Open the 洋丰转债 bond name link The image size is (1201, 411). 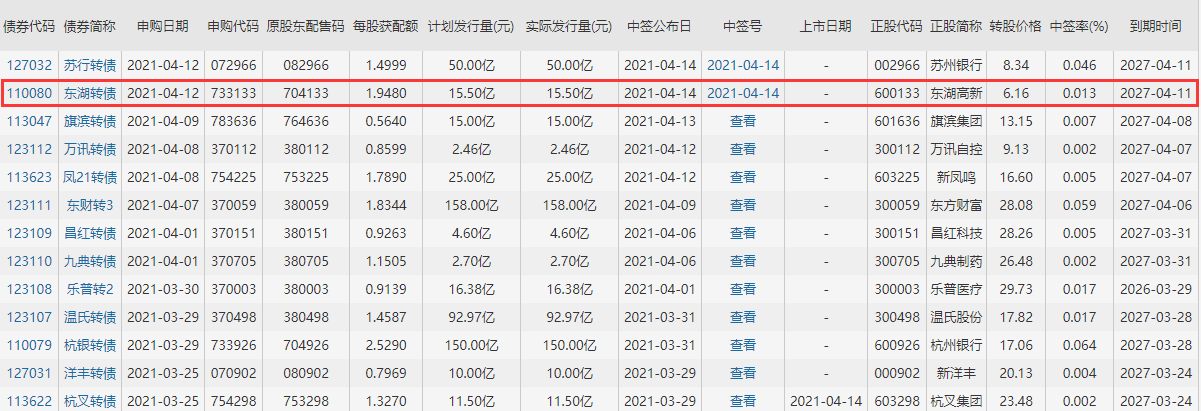click(90, 373)
